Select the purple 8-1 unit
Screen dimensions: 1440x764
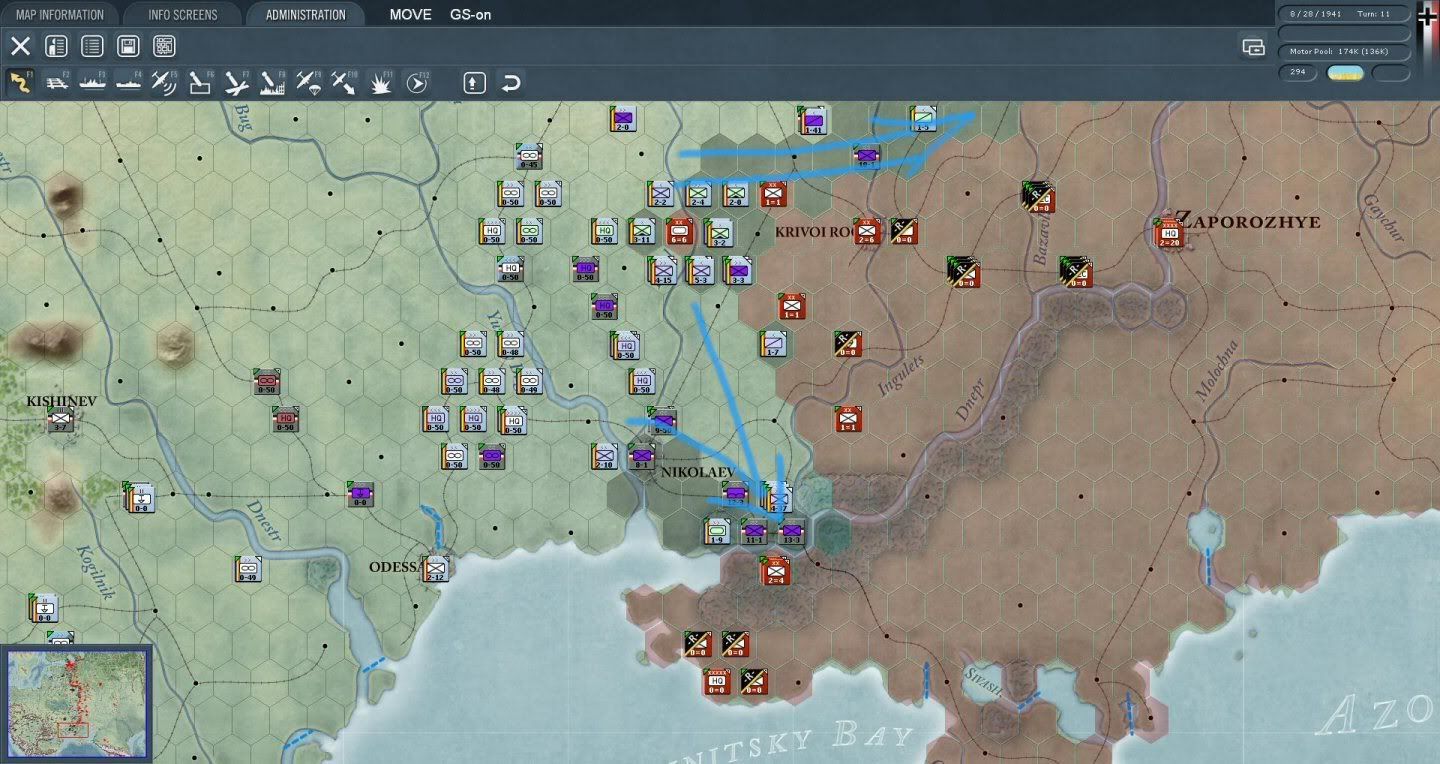[x=642, y=457]
